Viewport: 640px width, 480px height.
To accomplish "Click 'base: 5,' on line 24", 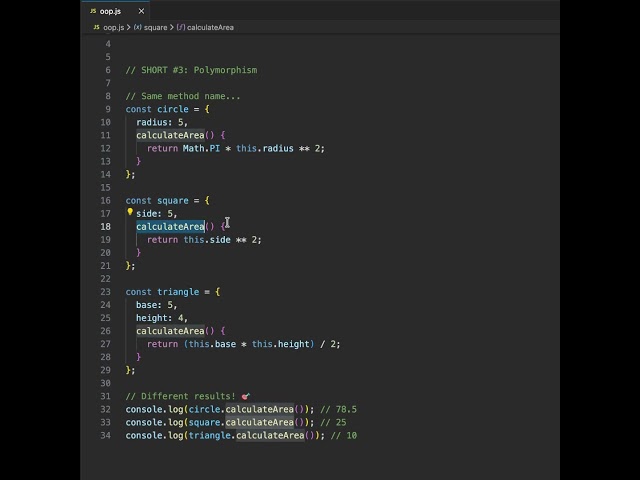I will point(157,305).
